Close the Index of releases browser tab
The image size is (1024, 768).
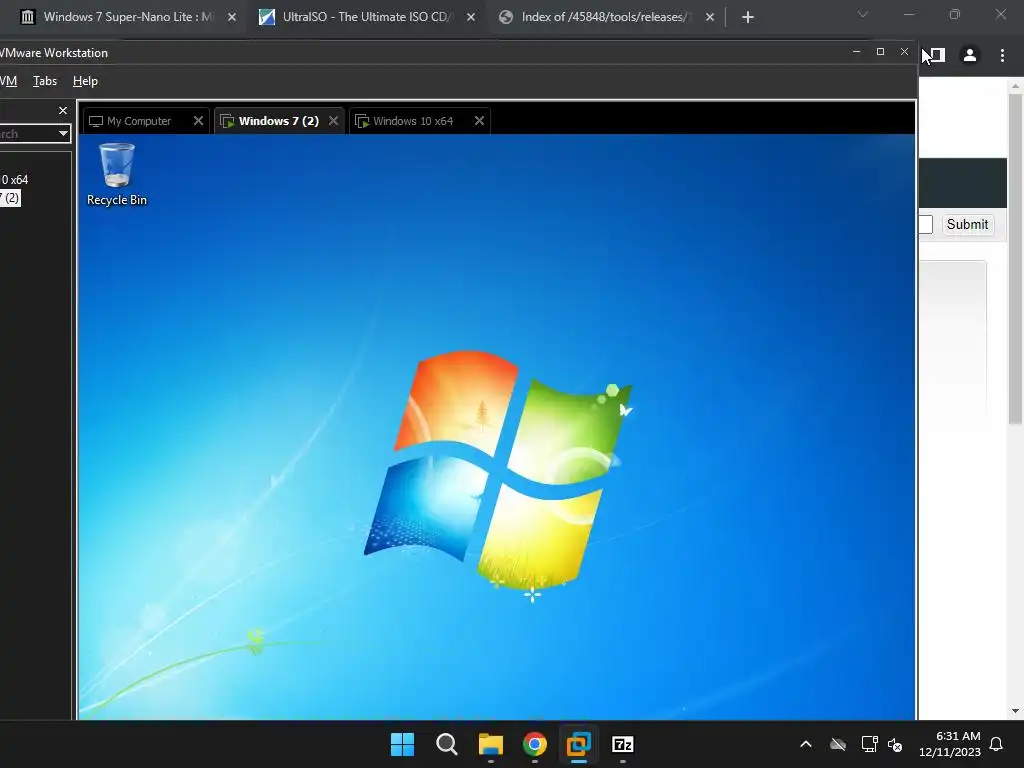coord(710,17)
